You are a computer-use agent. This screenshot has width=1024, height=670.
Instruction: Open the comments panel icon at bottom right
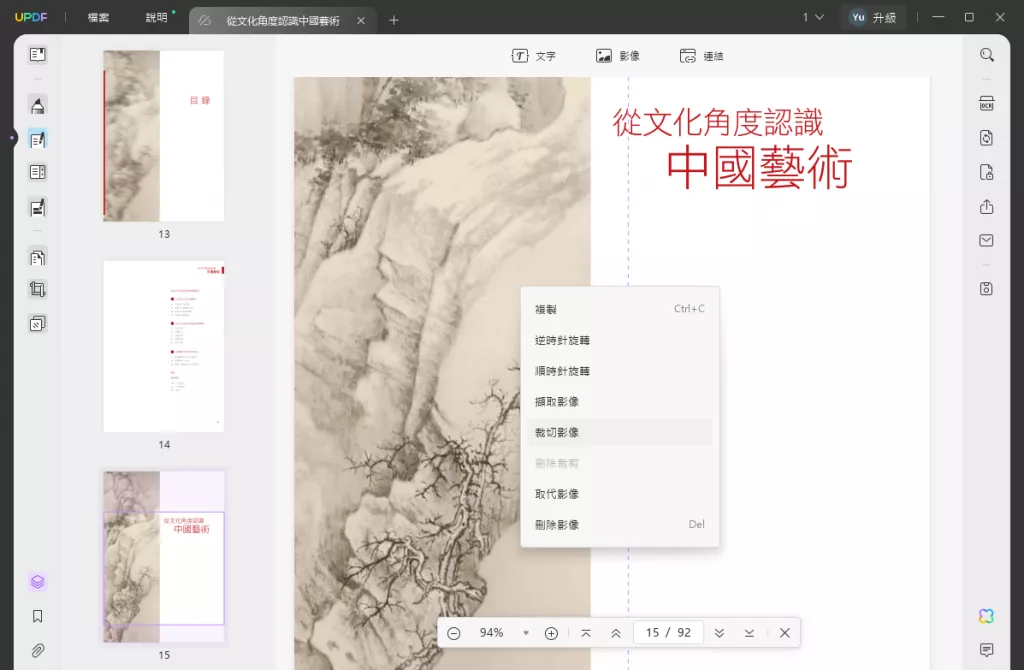click(987, 650)
